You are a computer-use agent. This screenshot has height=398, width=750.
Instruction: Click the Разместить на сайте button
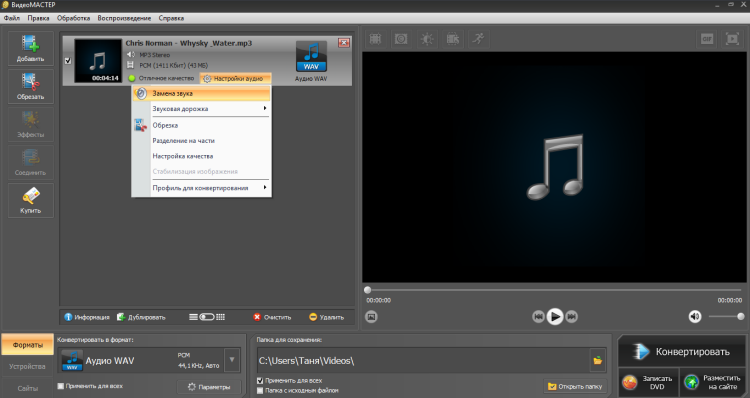[x=712, y=382]
